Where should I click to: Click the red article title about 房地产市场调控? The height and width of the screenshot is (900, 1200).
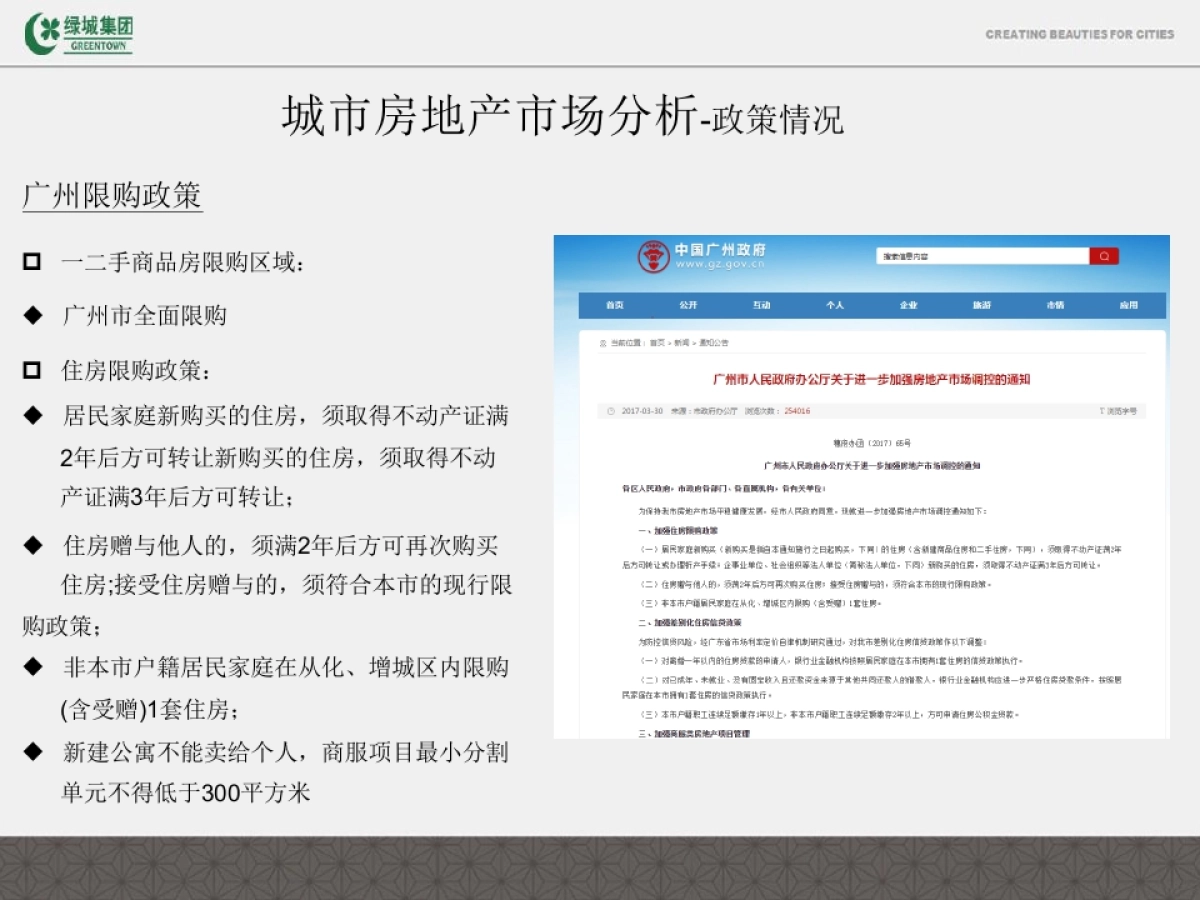(870, 380)
